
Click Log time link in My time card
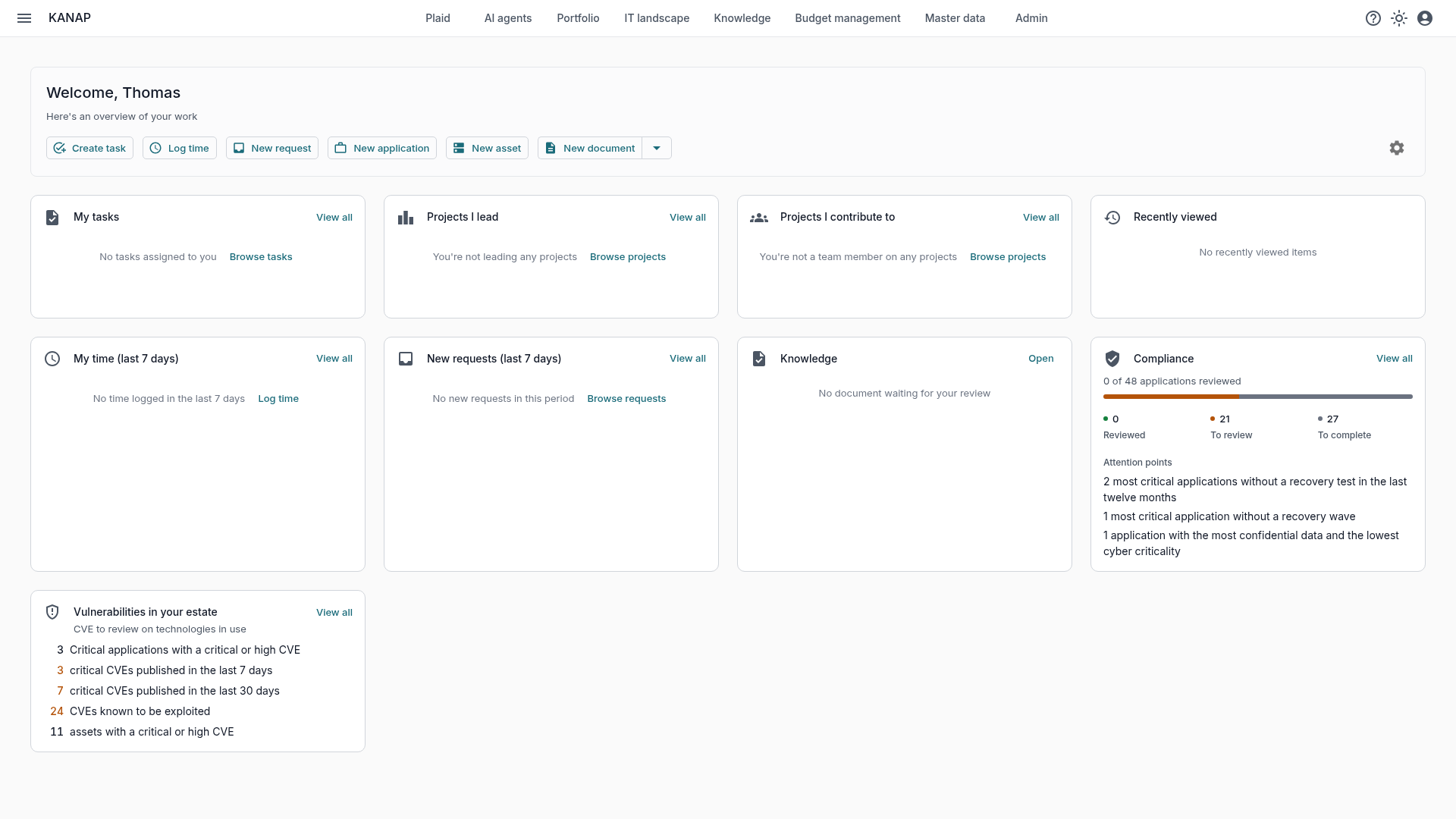pos(278,399)
